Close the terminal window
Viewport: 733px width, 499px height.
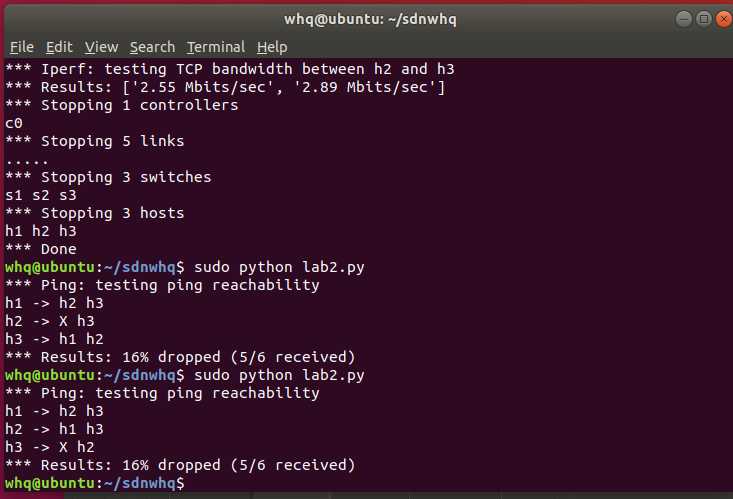click(724, 19)
